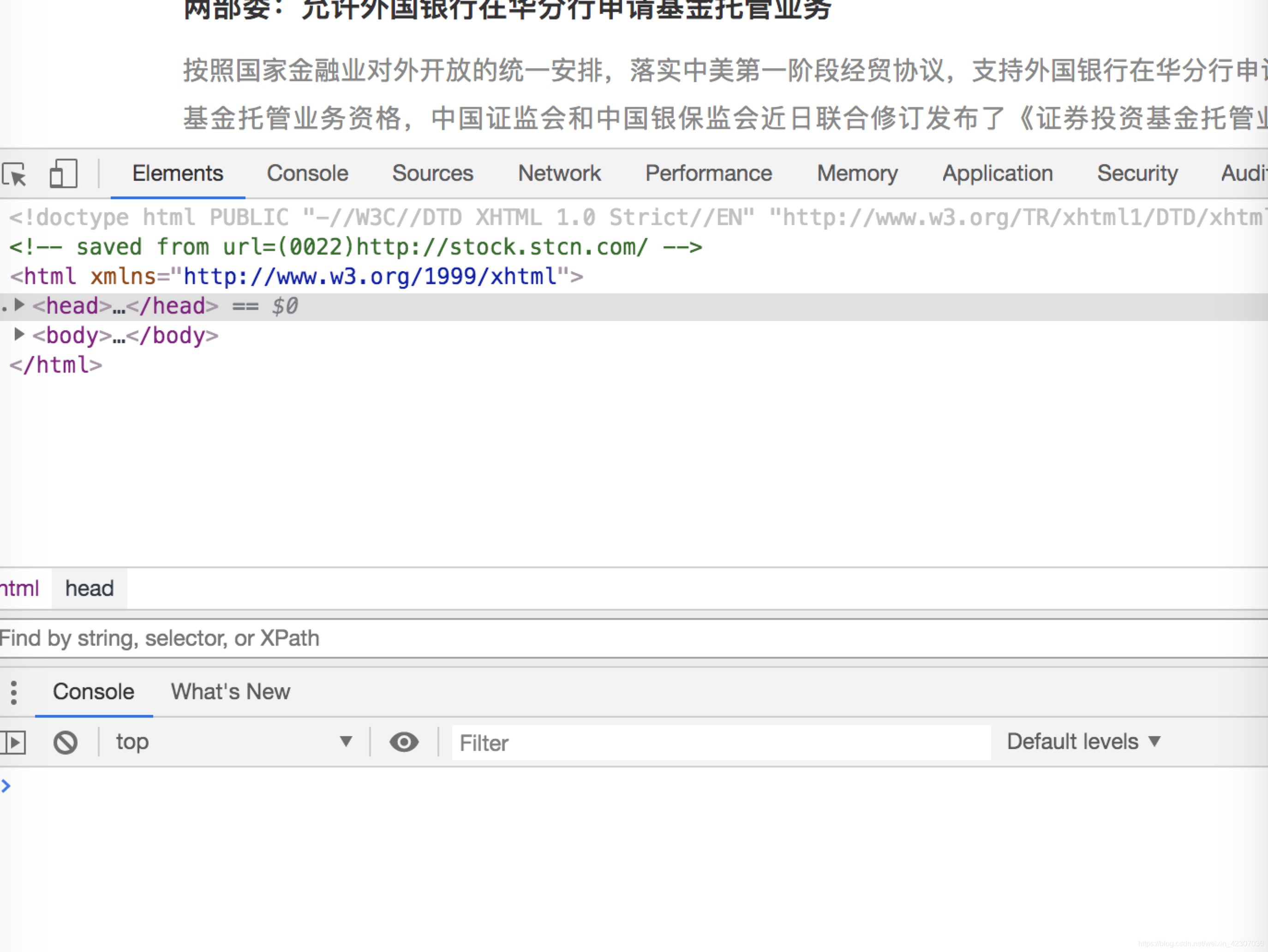
Task: Click the Elements panel tab
Action: (177, 173)
